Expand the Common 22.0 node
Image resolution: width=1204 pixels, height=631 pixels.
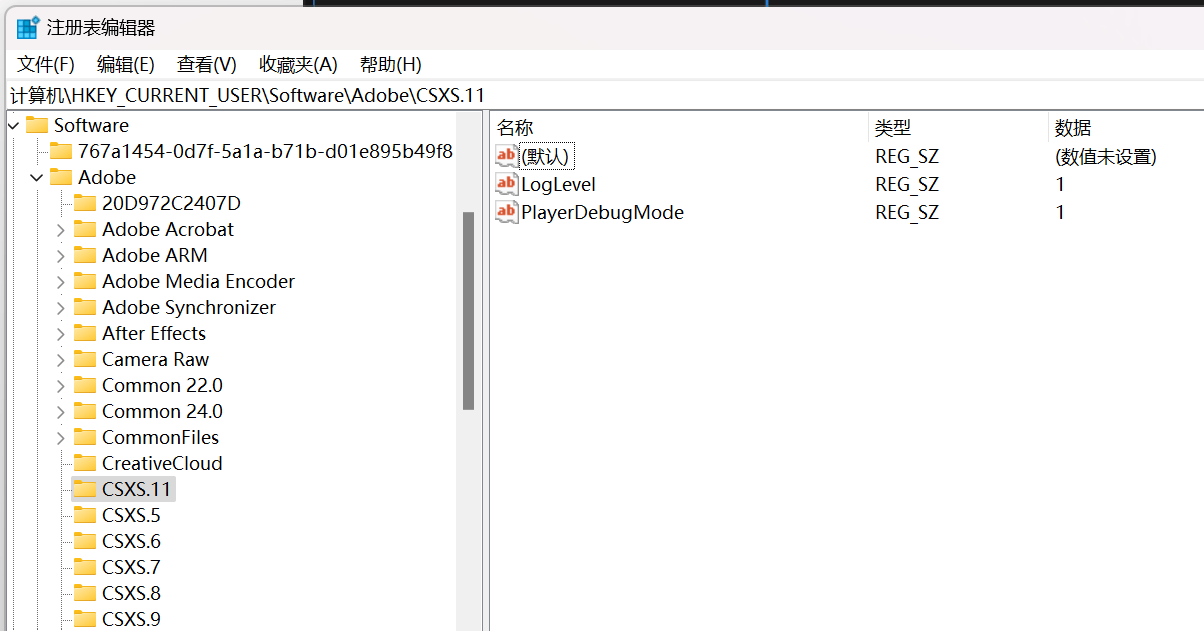(61, 385)
